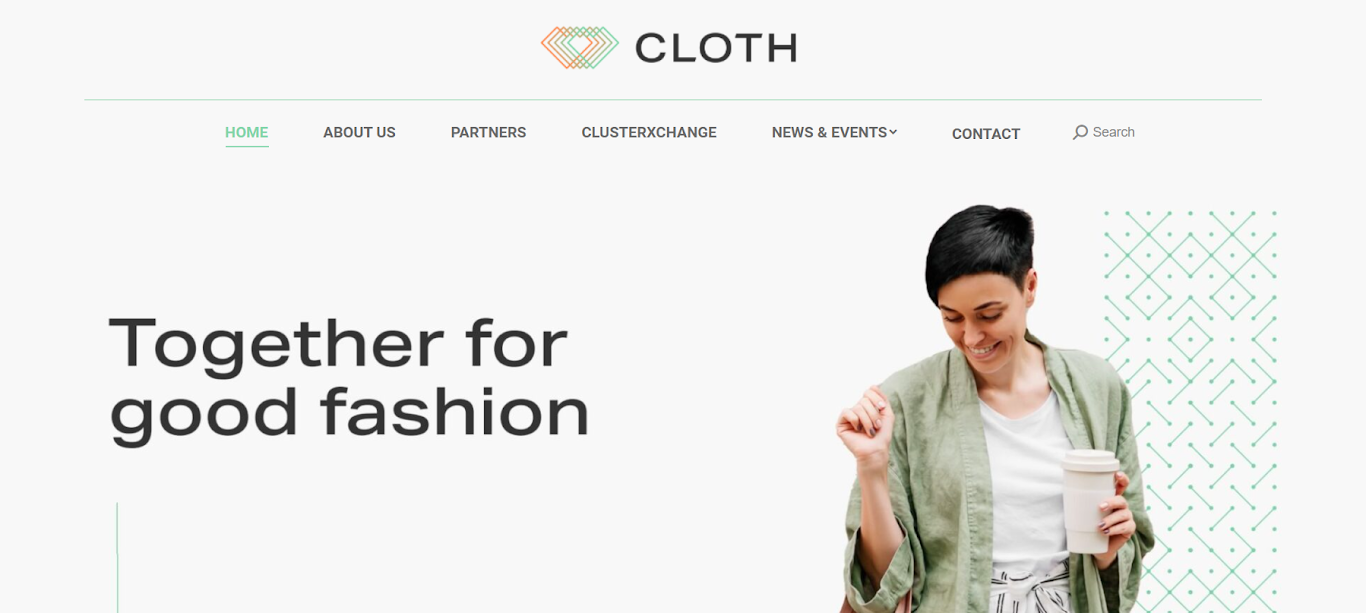This screenshot has height=613, width=1366.
Task: Click the green vertical line below headline
Action: pos(117,558)
